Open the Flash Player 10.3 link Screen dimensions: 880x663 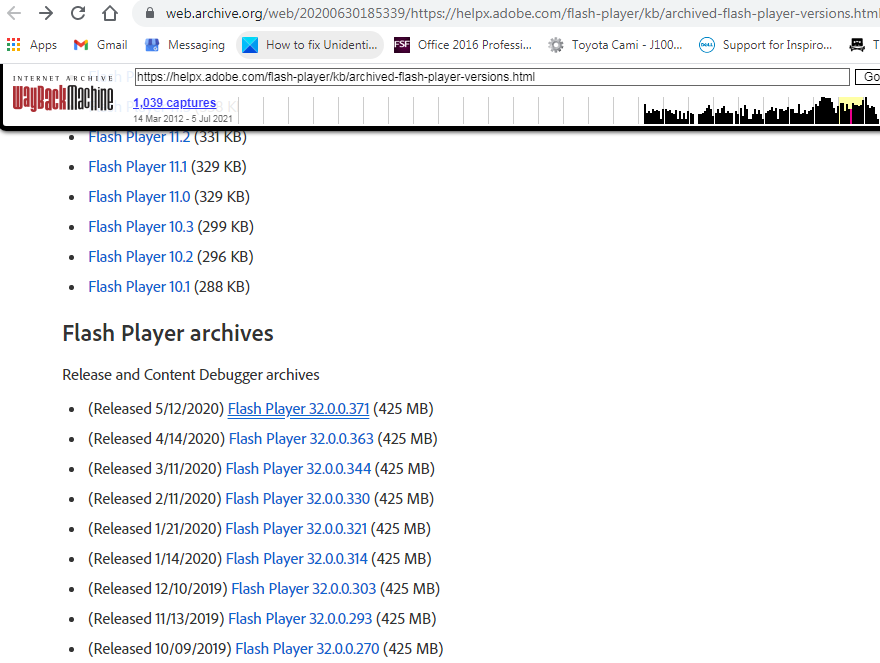point(141,227)
